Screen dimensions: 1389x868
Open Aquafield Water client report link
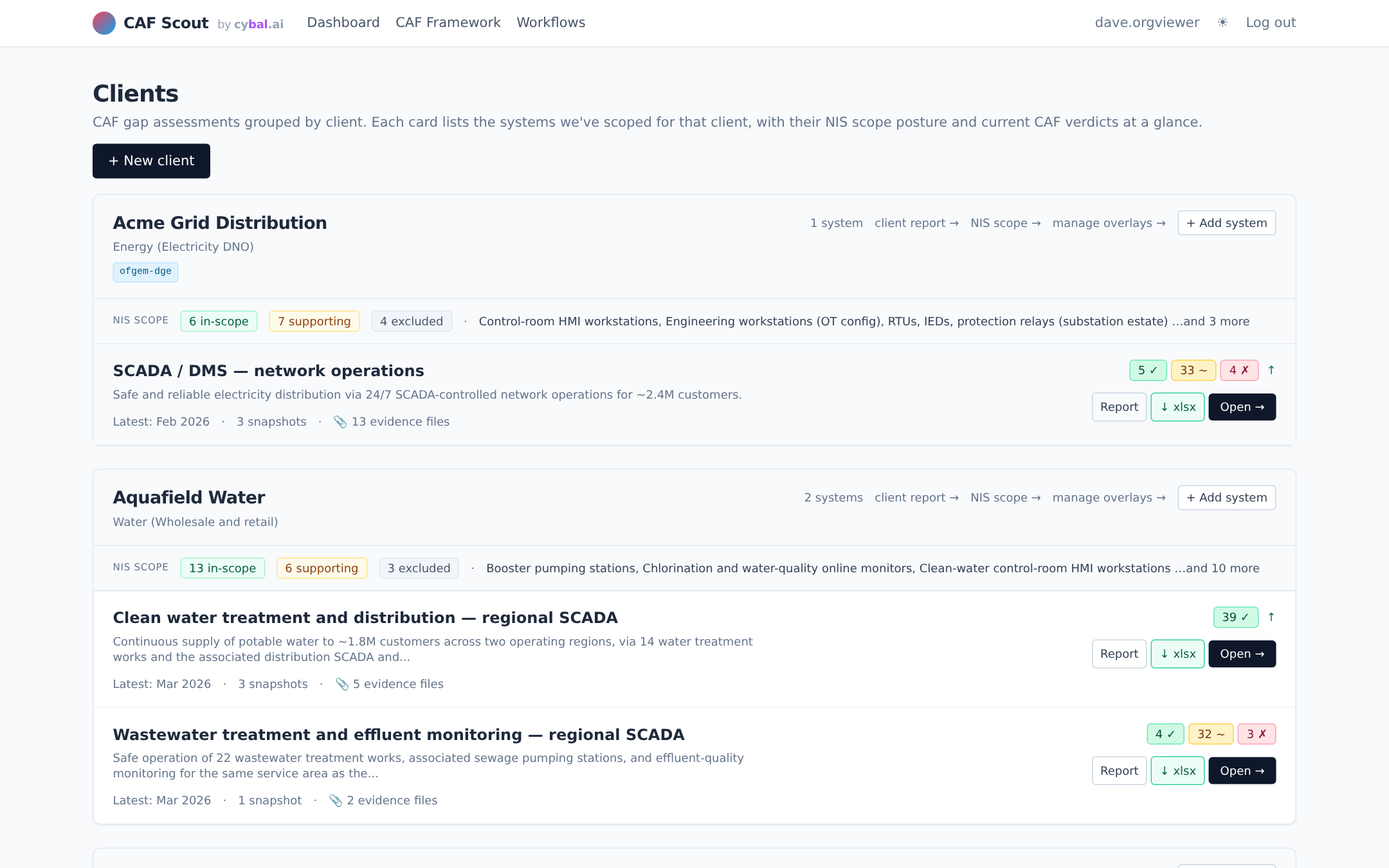(x=916, y=498)
